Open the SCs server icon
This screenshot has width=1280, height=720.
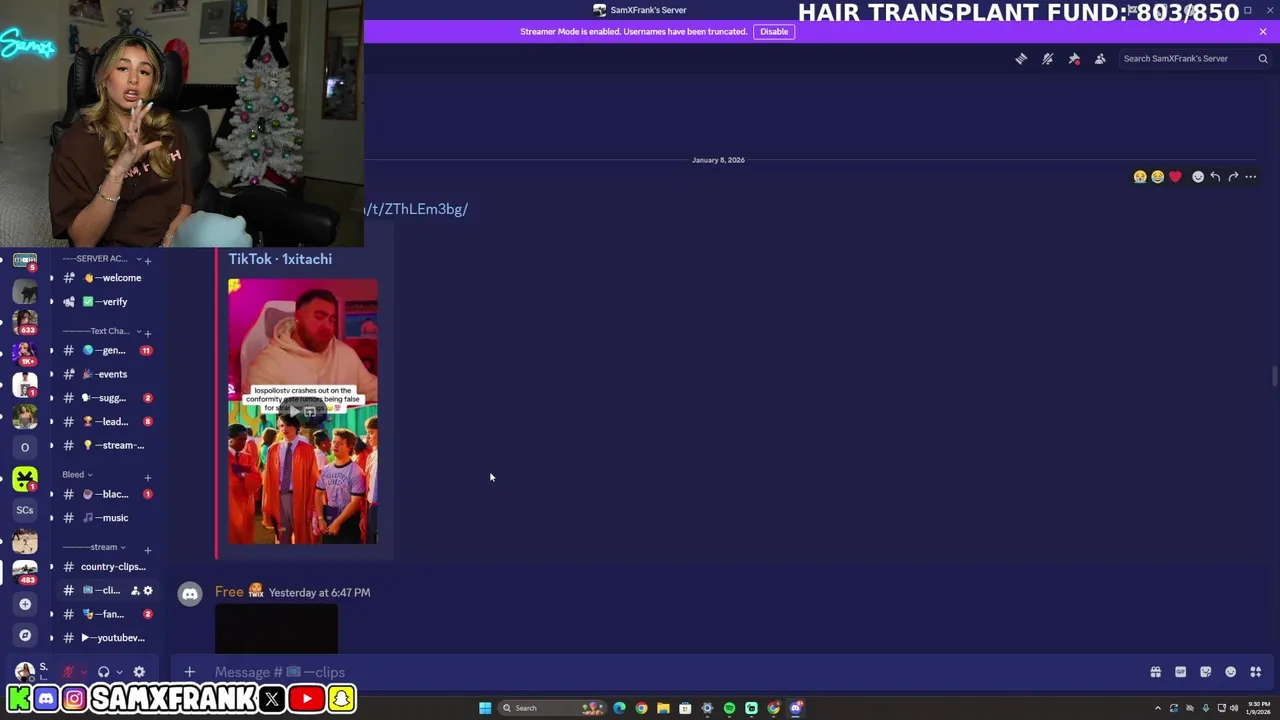tap(25, 510)
